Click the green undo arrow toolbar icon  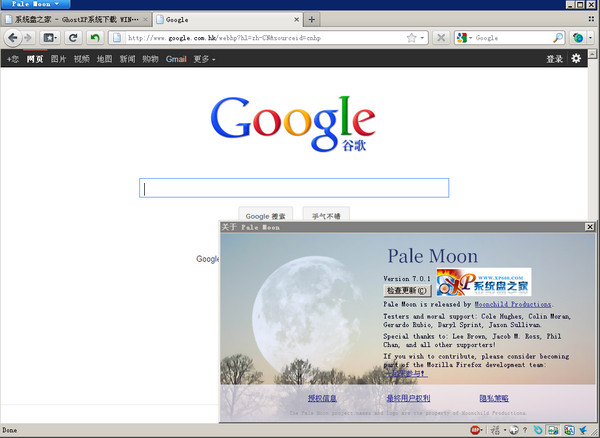[95, 38]
